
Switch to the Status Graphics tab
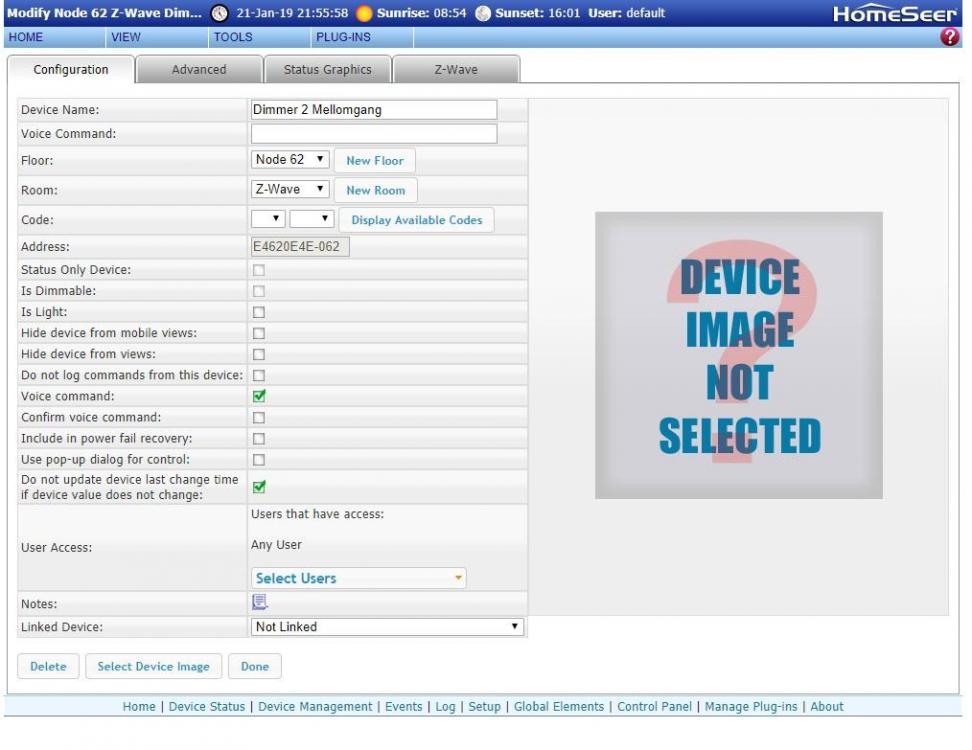click(327, 70)
